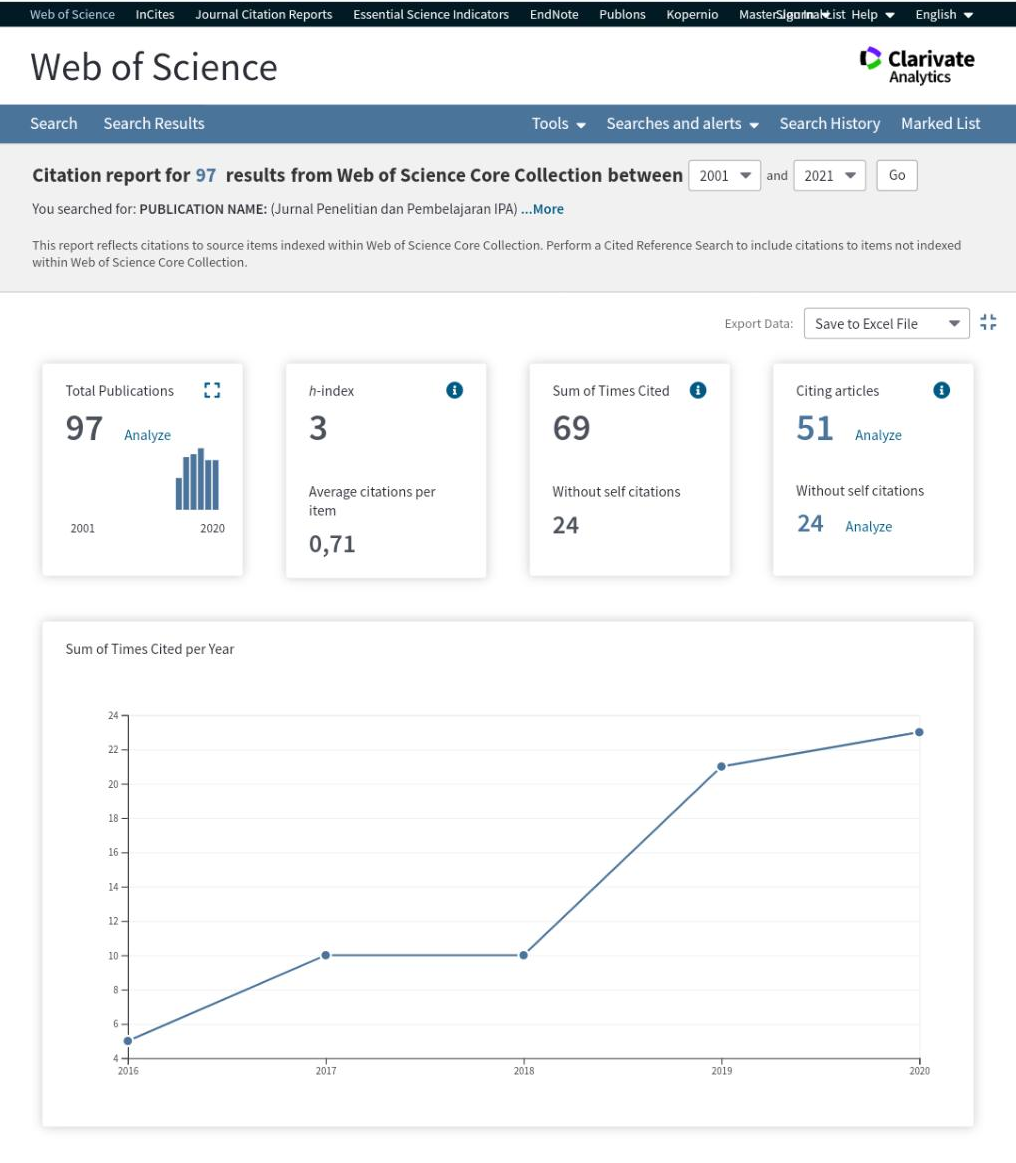This screenshot has height=1163, width=1016.
Task: Open the end year 2021 dropdown
Action: point(829,176)
